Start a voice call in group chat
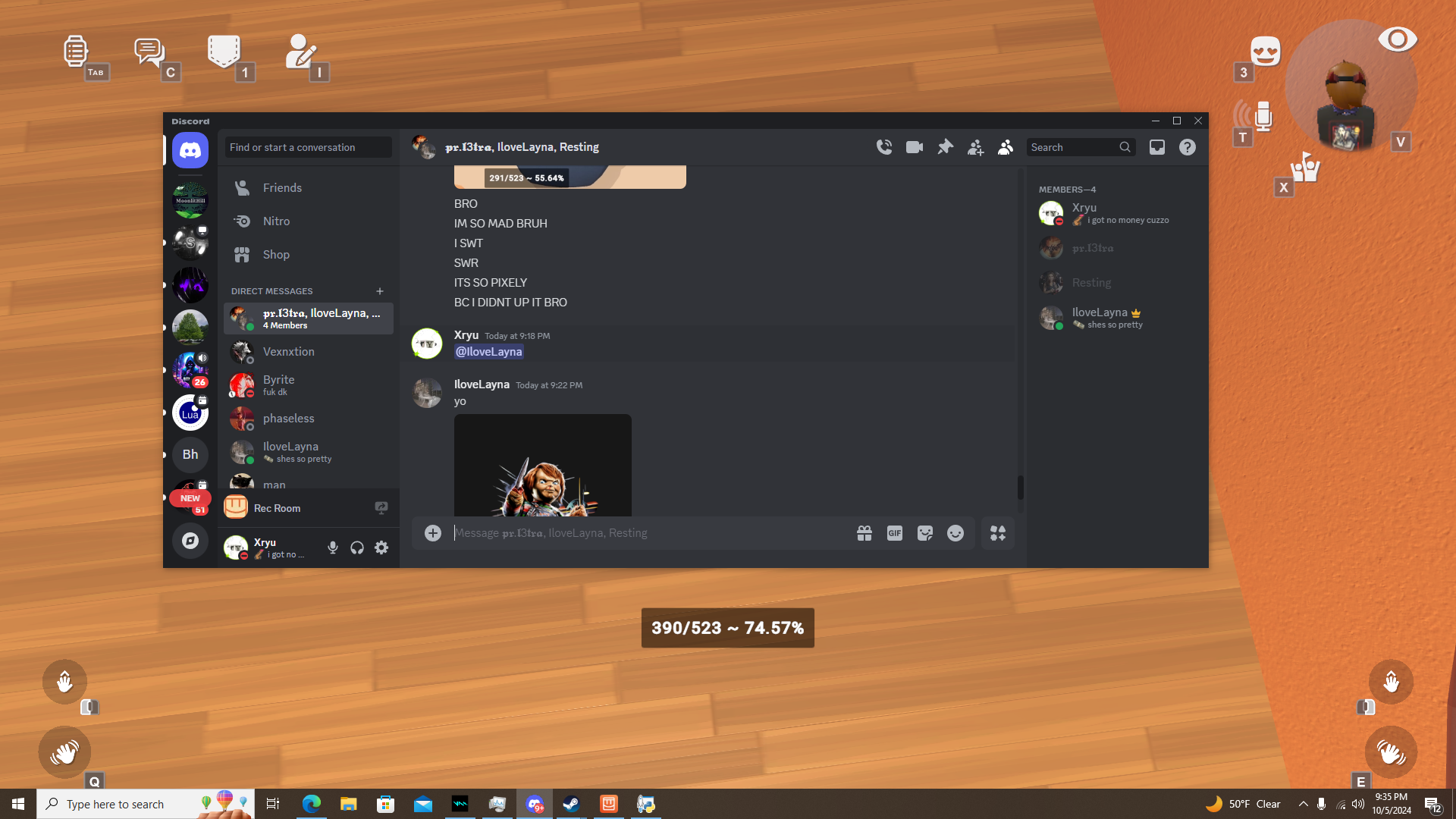1456x819 pixels. coord(884,147)
